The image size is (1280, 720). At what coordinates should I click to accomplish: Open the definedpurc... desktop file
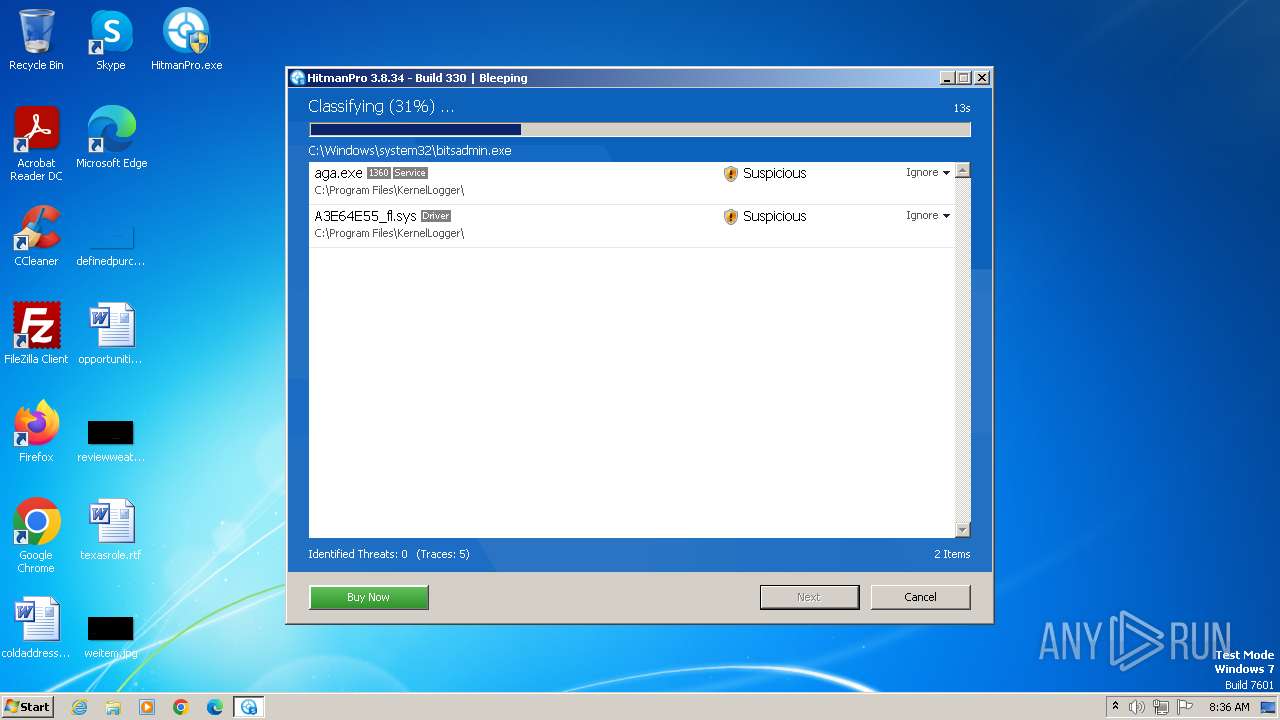point(111,245)
